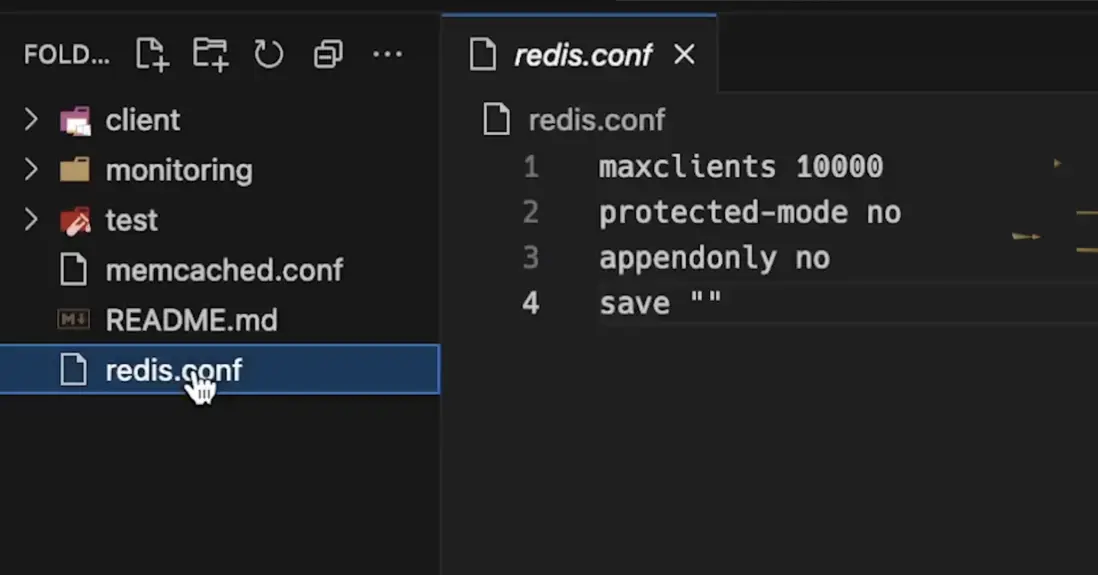This screenshot has width=1098, height=575.
Task: Click the monitoring folder icon
Action: point(75,170)
